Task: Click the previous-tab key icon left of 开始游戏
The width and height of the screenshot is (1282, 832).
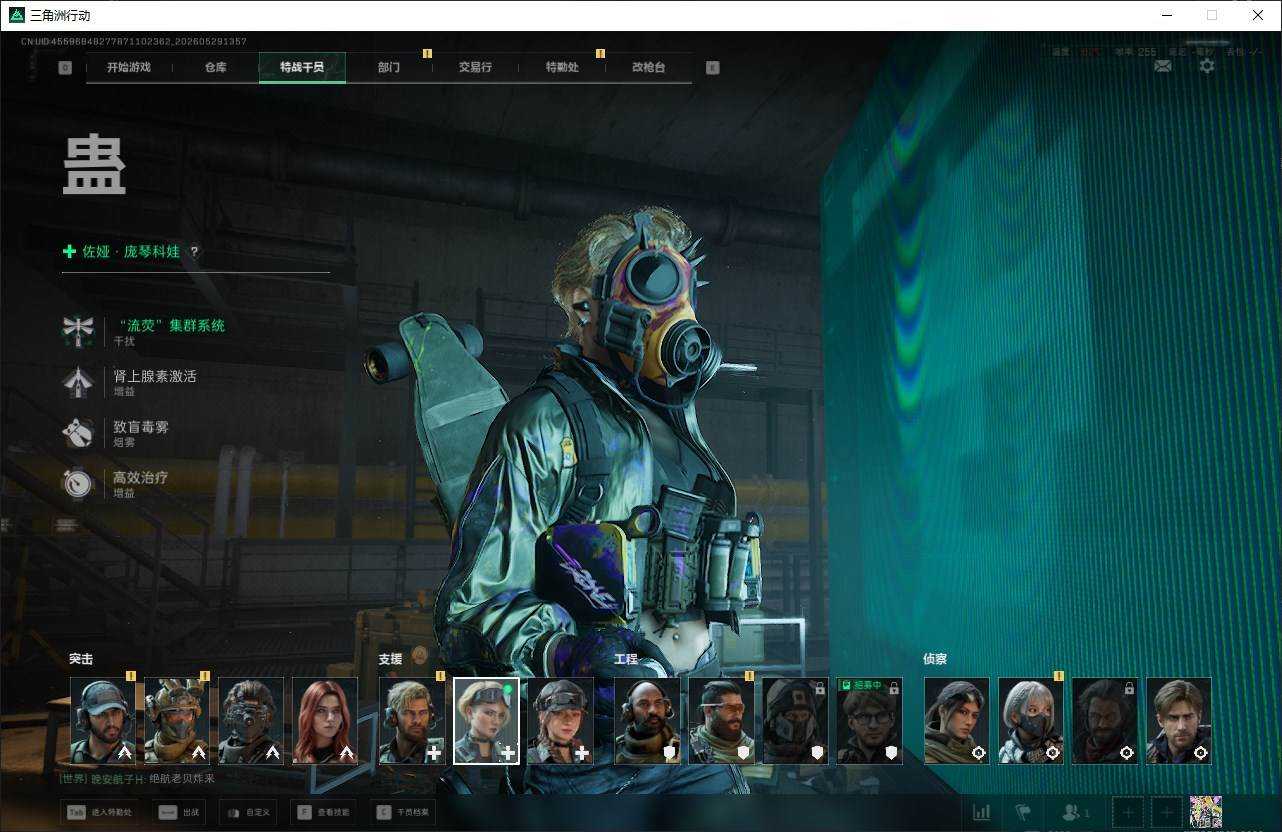Action: (65, 68)
